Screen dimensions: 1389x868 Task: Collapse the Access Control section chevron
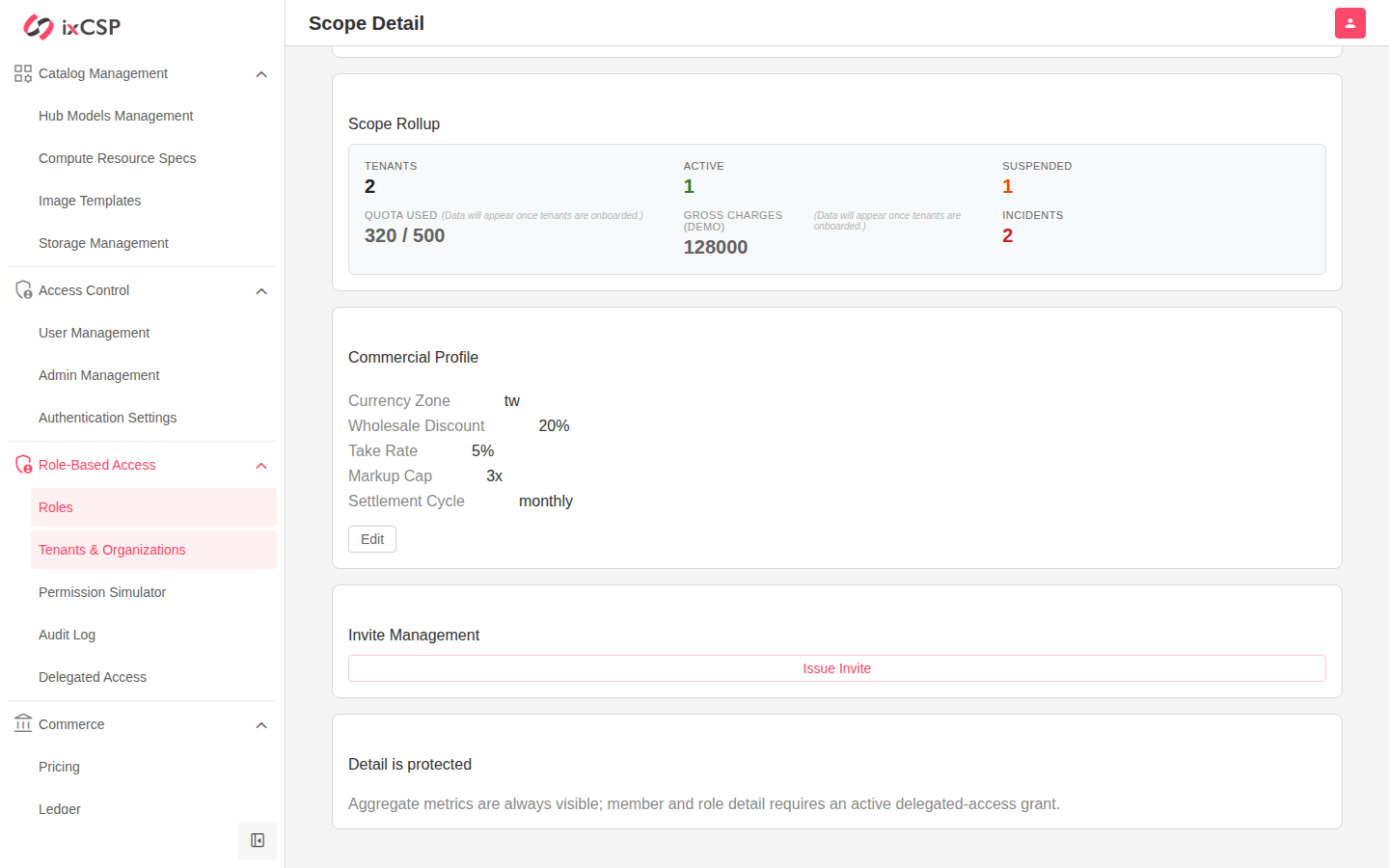click(x=261, y=291)
